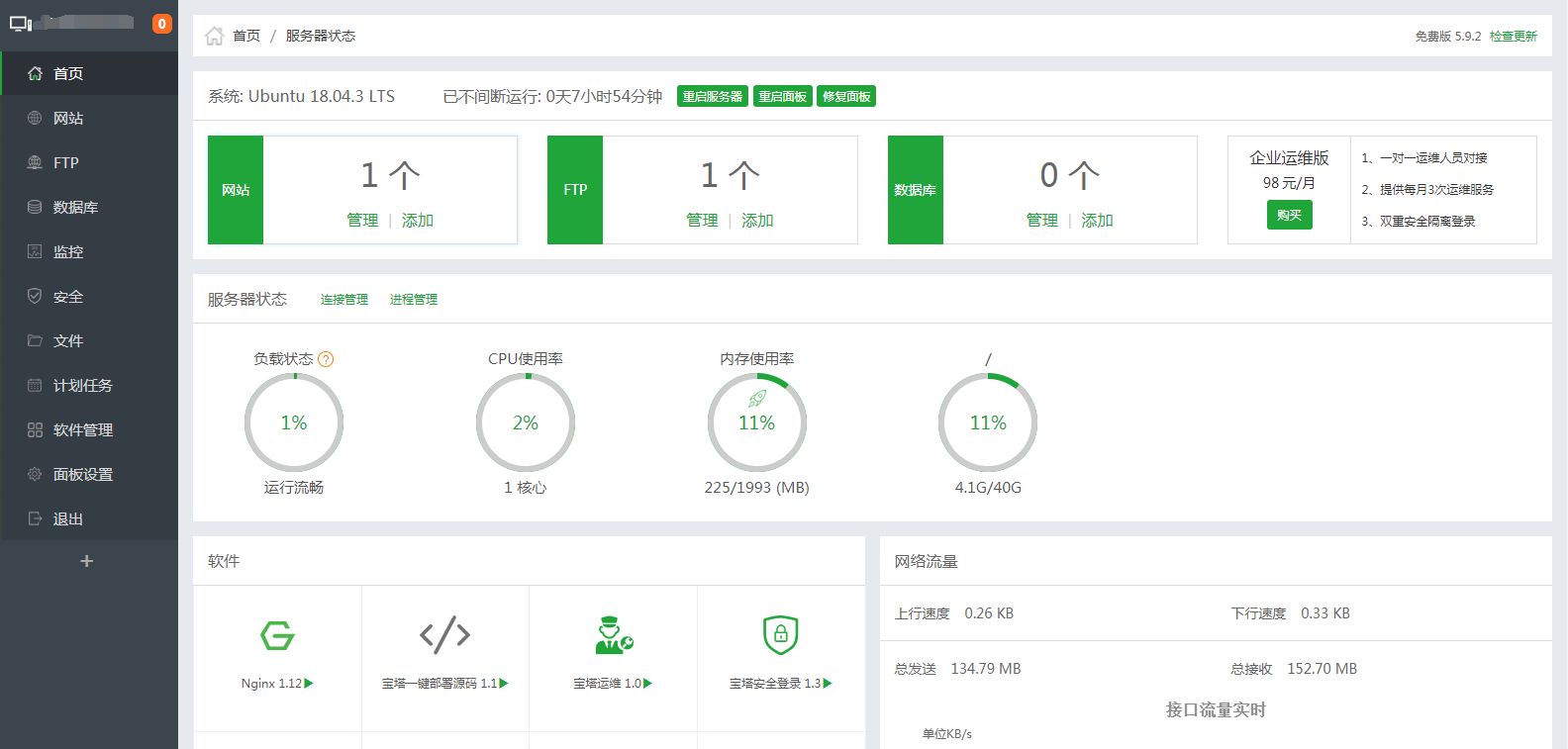The width and height of the screenshot is (1568, 749).
Task: Click the green Nginx logo icon
Action: click(x=277, y=635)
